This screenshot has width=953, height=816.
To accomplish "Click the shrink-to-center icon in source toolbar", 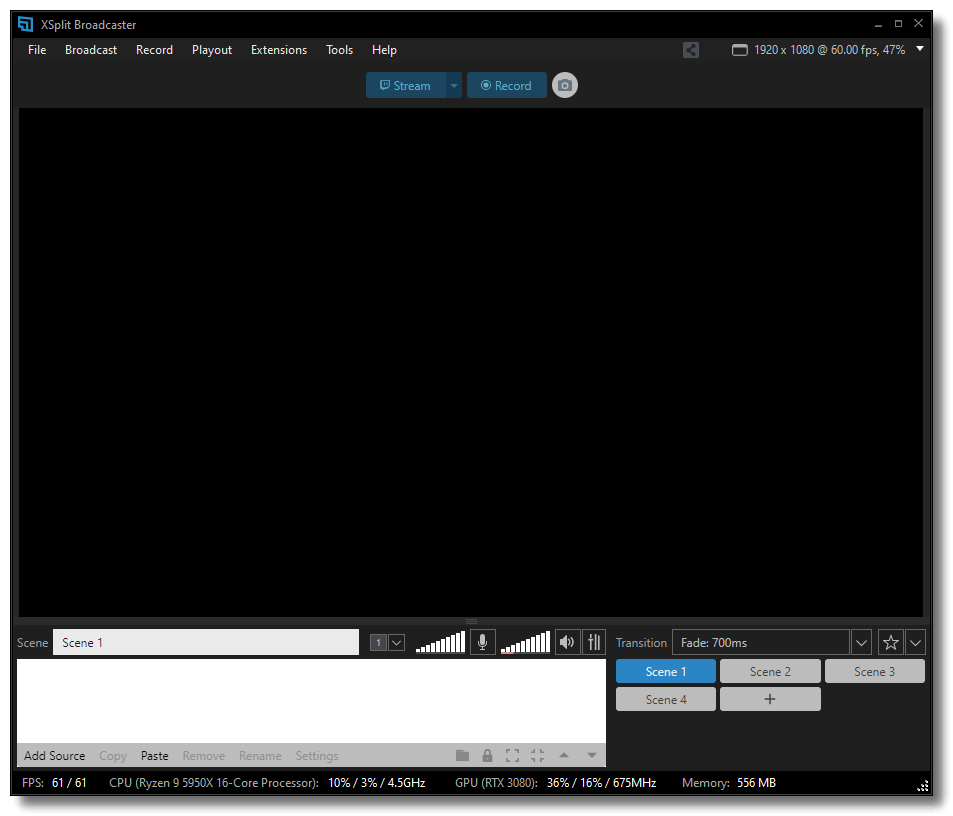I will [537, 755].
